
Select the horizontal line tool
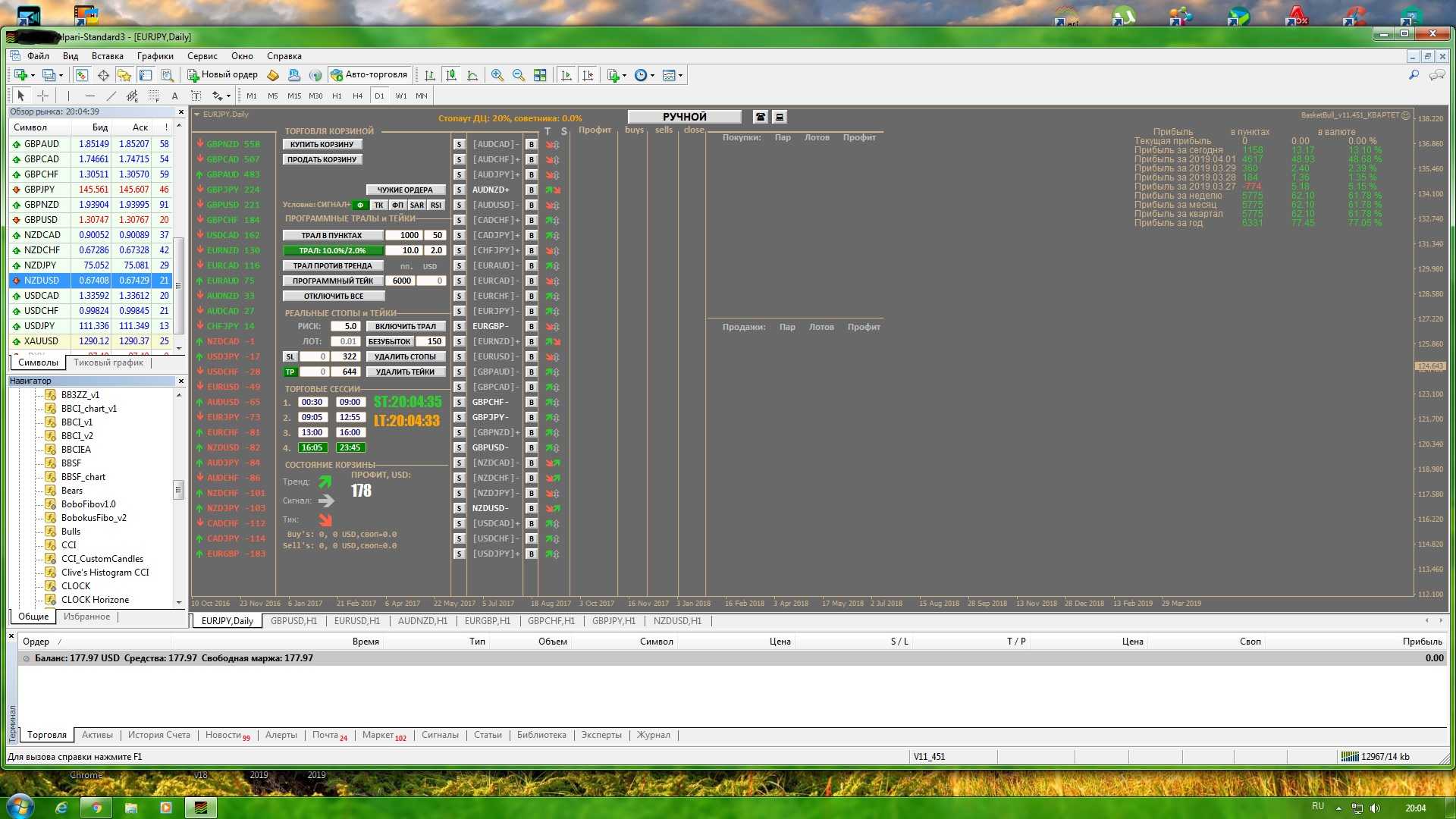point(90,96)
